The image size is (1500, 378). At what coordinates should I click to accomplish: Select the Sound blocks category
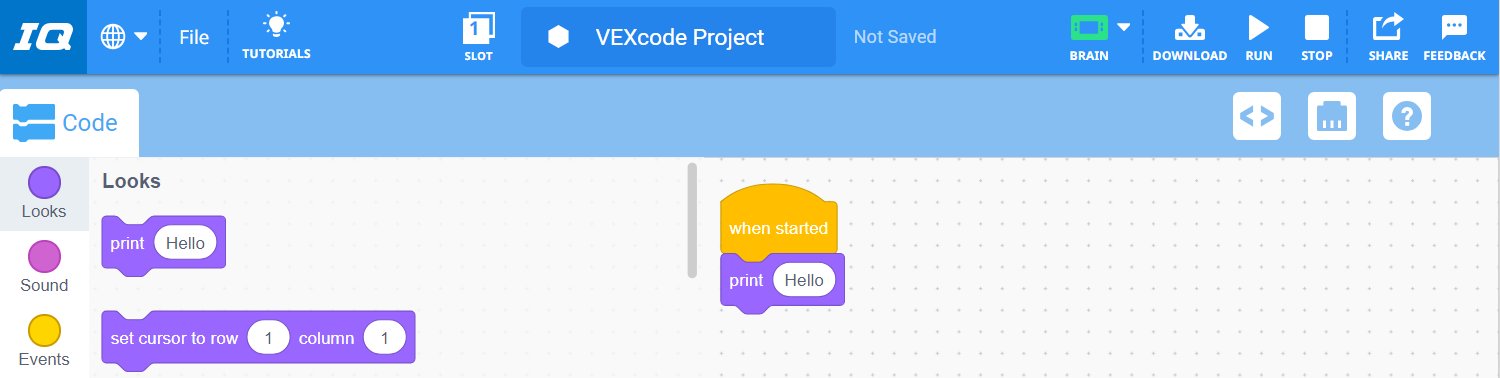(x=44, y=267)
